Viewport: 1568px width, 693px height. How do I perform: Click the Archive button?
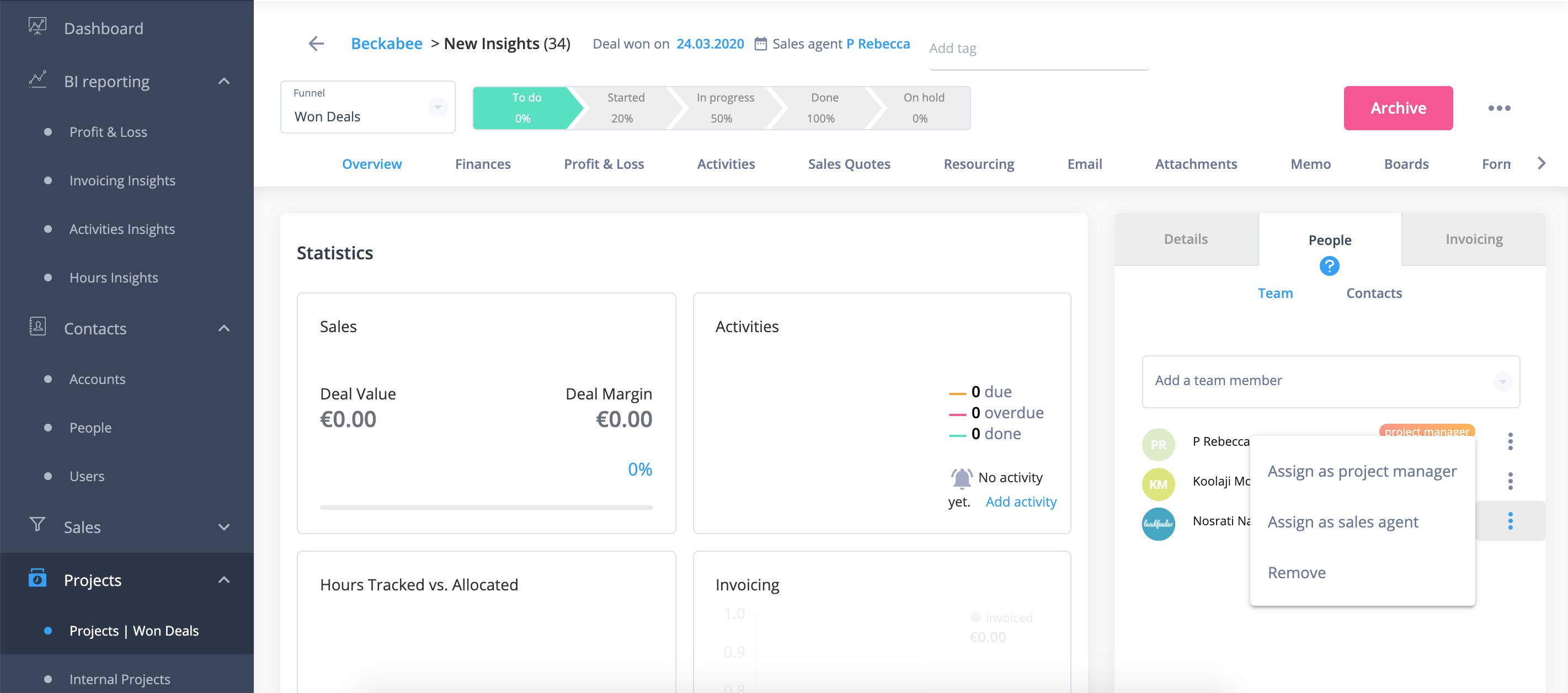pyautogui.click(x=1398, y=108)
